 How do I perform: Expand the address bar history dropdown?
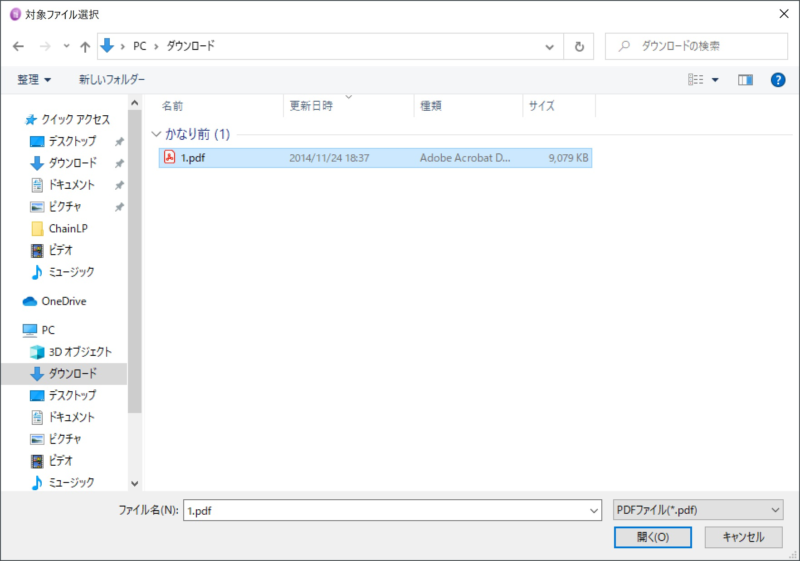549,47
